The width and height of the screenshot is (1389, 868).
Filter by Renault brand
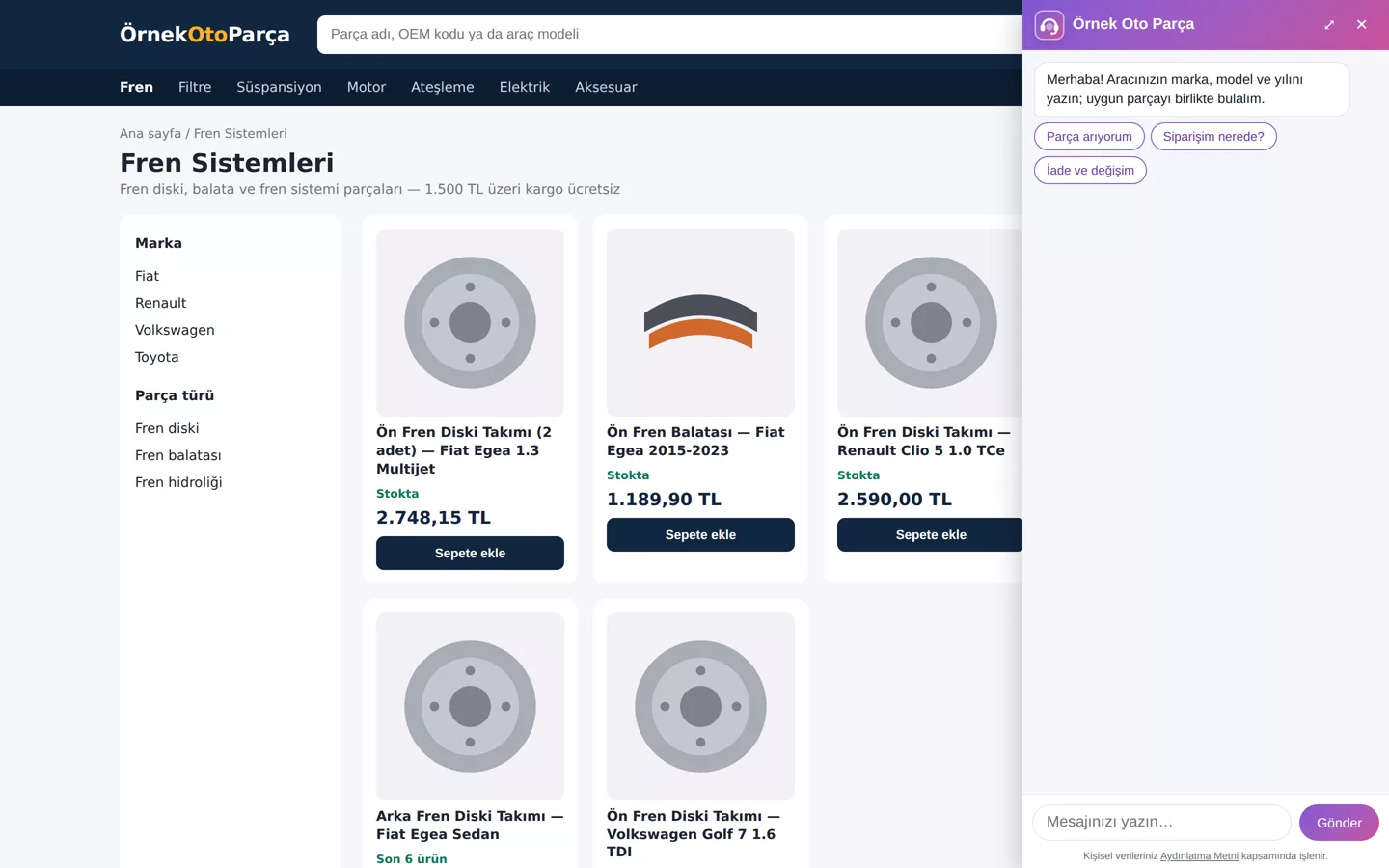click(x=160, y=303)
